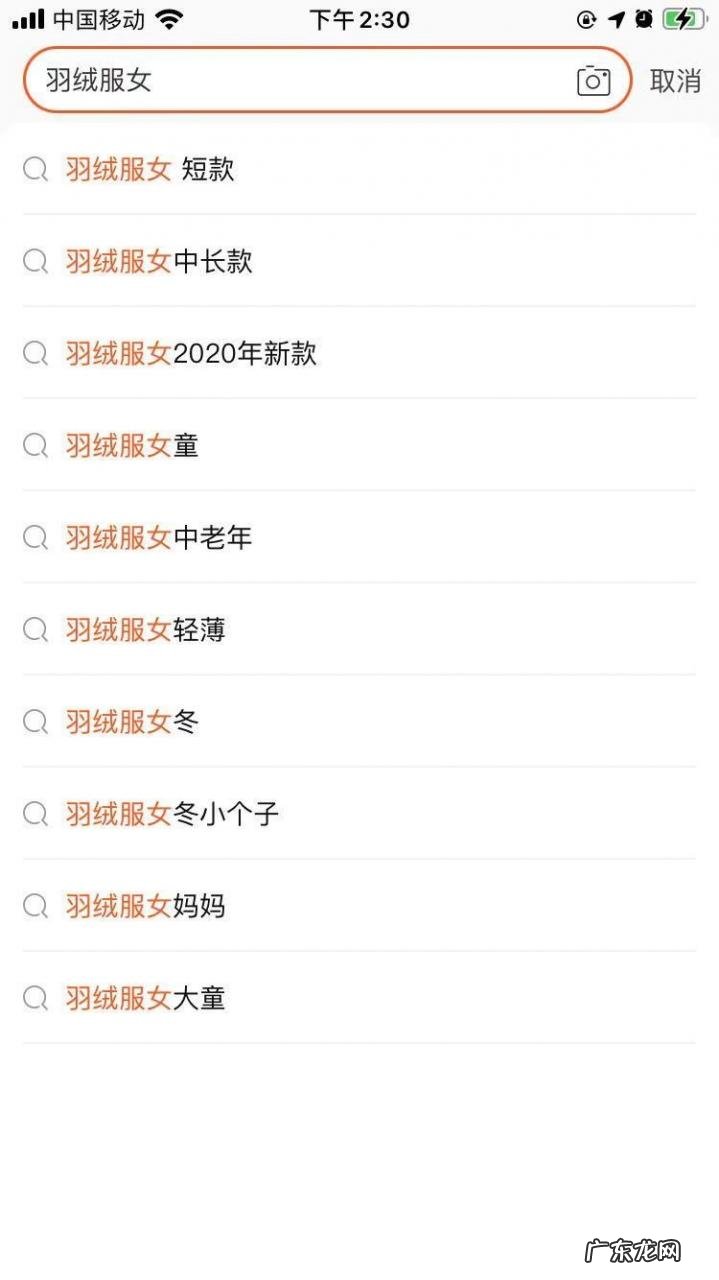Tap the 取消 cancel button
The image size is (719, 1280).
[x=677, y=81]
